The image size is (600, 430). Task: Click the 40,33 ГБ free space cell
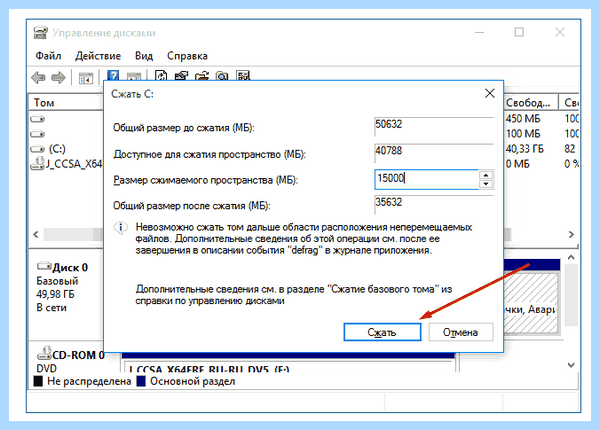coord(525,149)
